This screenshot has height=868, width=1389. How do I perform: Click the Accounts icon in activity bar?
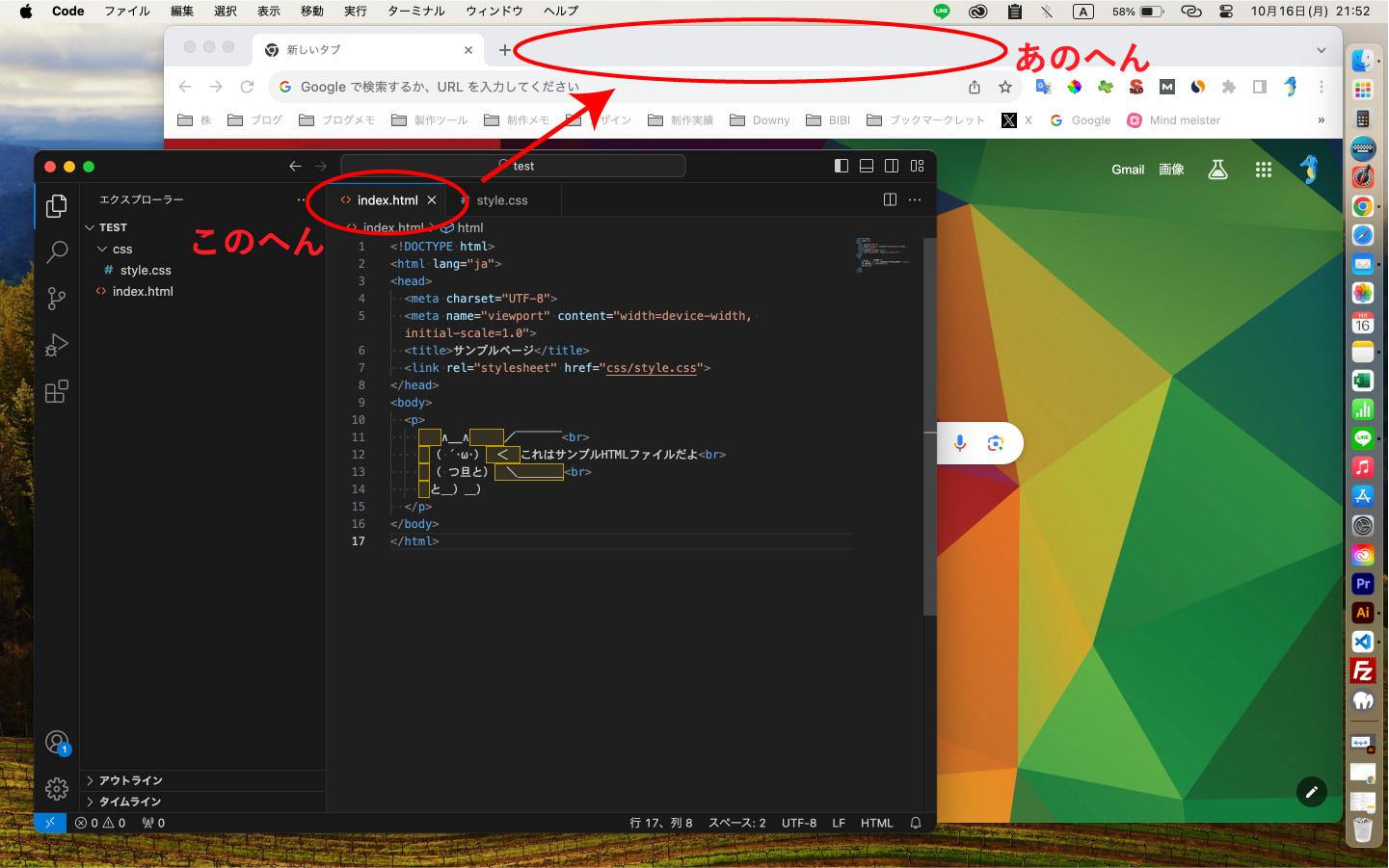[57, 743]
